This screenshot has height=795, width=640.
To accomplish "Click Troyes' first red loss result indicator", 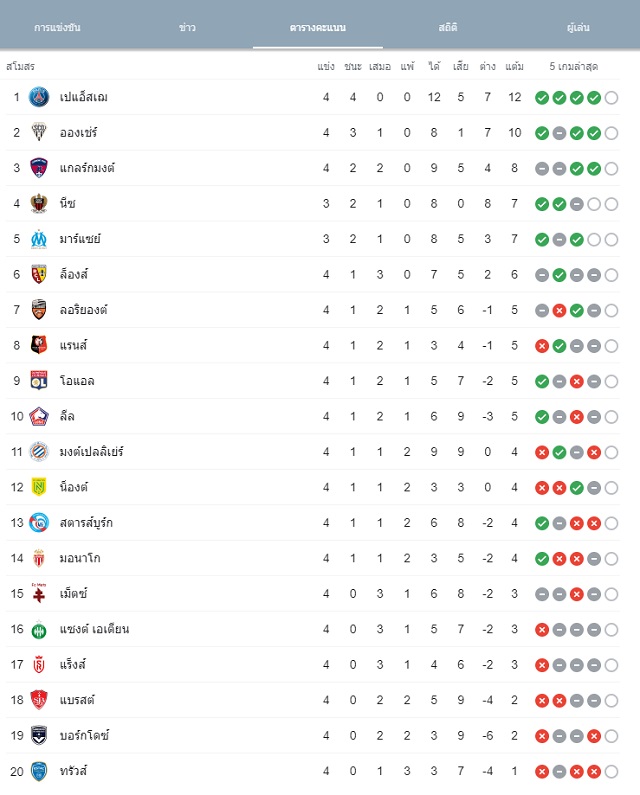I will click(x=542, y=772).
